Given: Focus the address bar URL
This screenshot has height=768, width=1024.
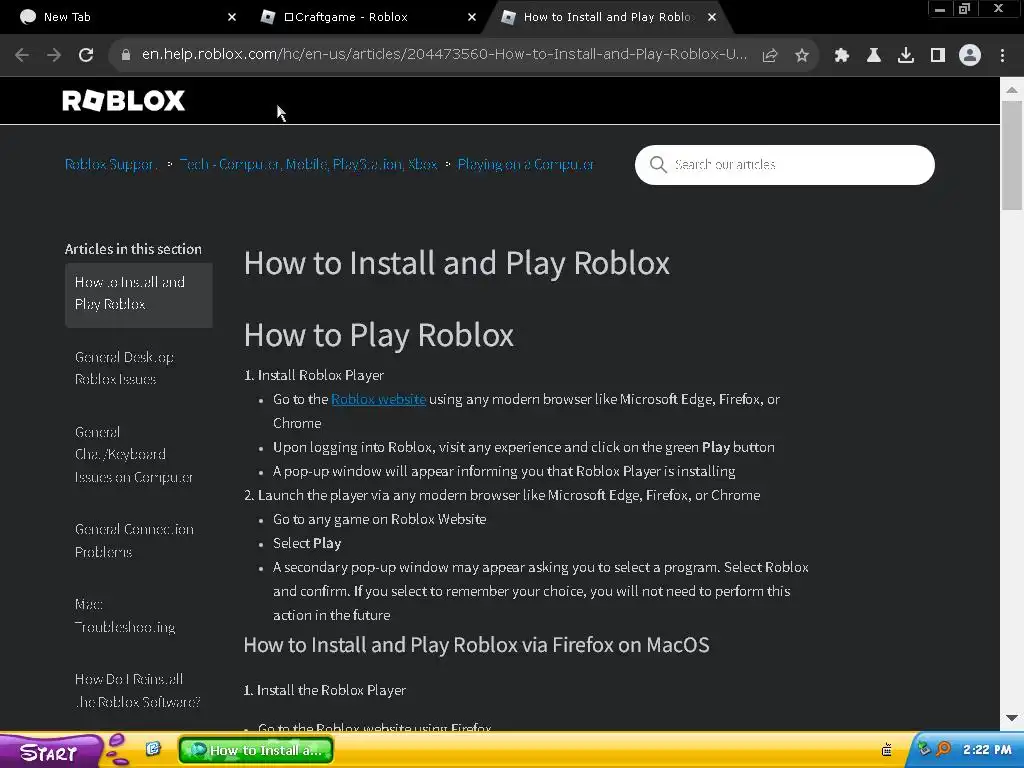Looking at the screenshot, I should click(444, 55).
